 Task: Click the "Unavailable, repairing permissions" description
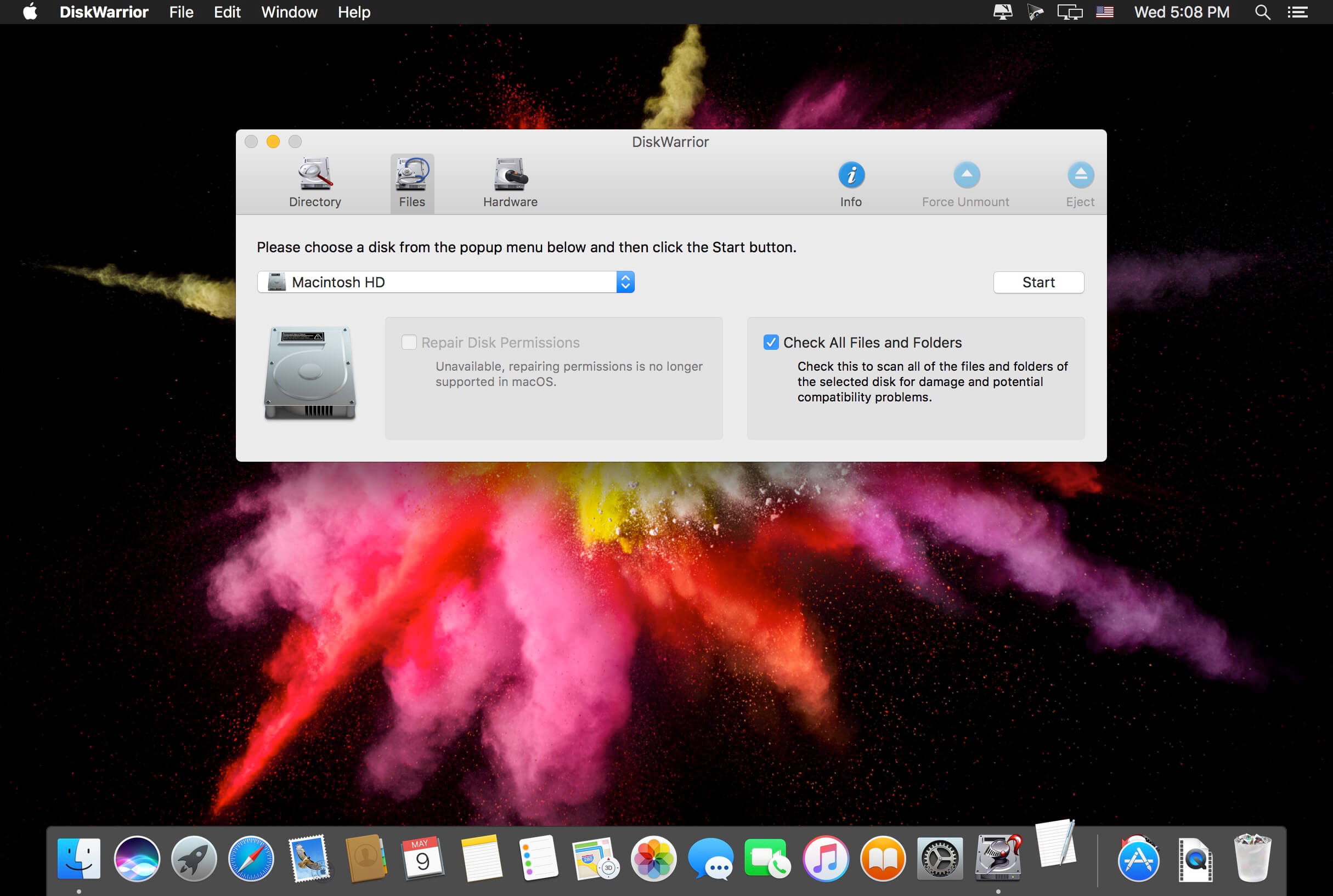(569, 374)
